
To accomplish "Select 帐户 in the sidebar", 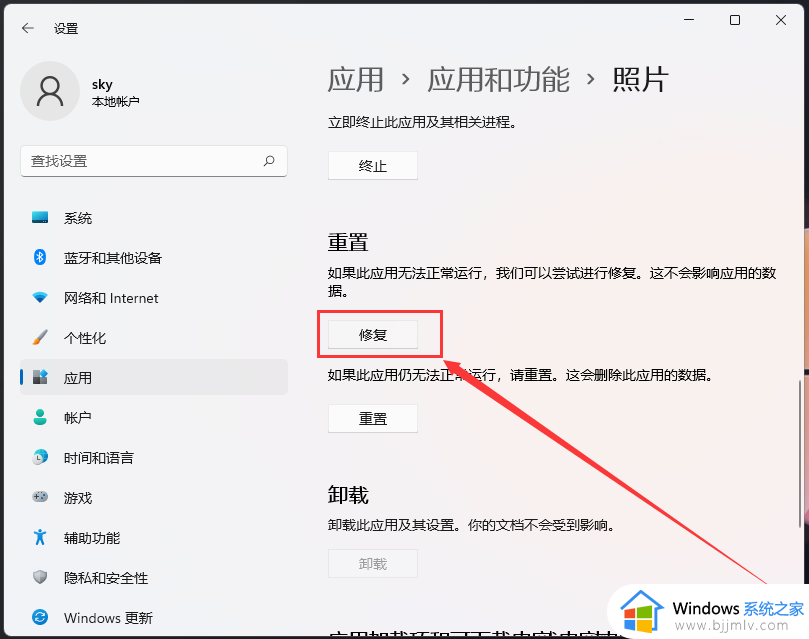I will (154, 418).
